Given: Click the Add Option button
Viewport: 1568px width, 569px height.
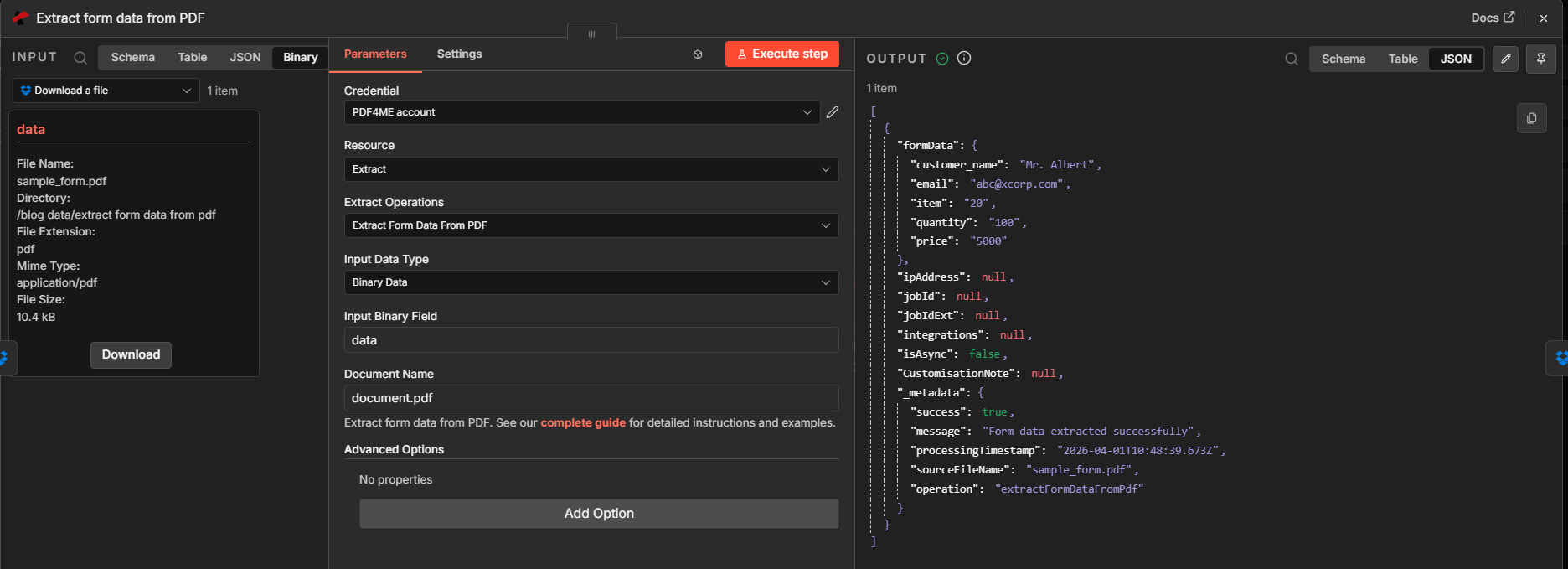Looking at the screenshot, I should click(598, 514).
